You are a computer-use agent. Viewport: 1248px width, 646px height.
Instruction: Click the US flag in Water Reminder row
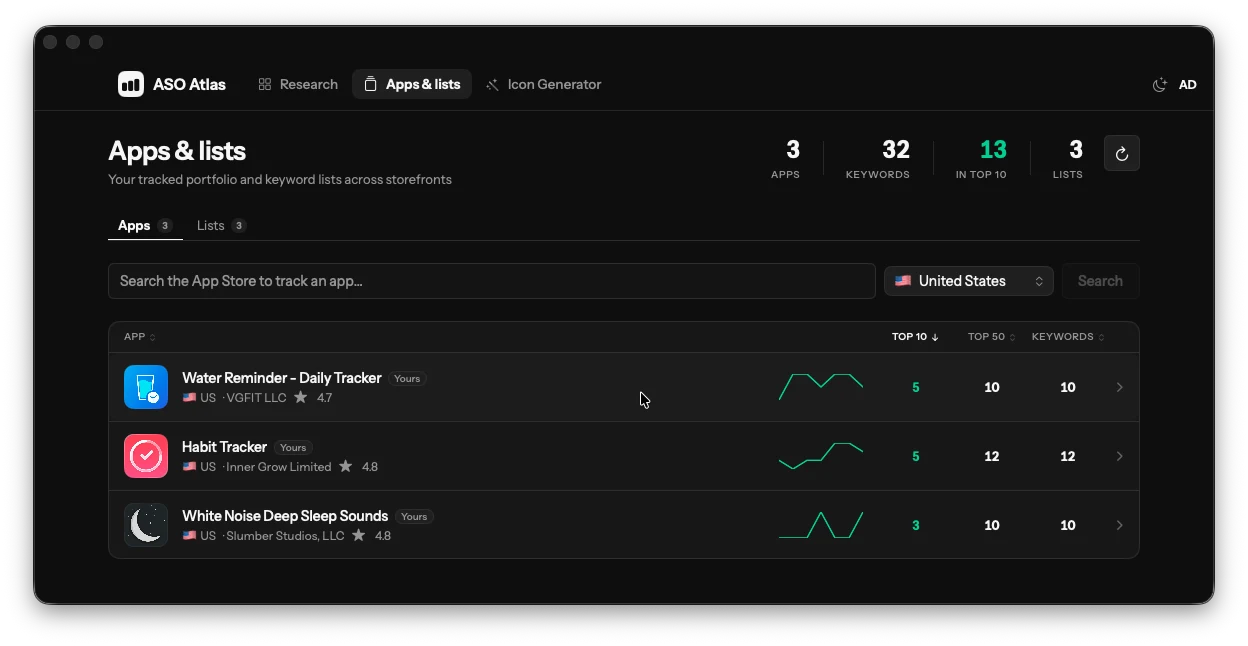click(189, 398)
